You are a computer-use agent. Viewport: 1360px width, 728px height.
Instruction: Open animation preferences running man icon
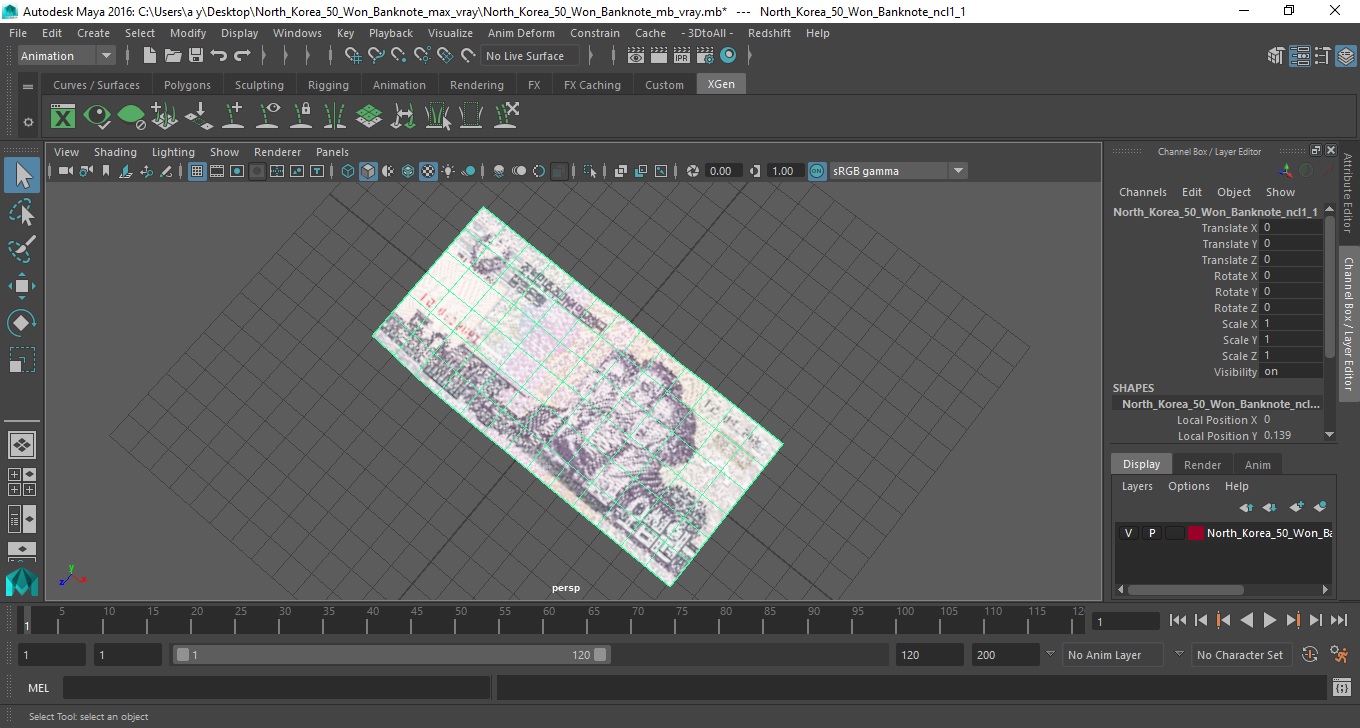pyautogui.click(x=1339, y=655)
